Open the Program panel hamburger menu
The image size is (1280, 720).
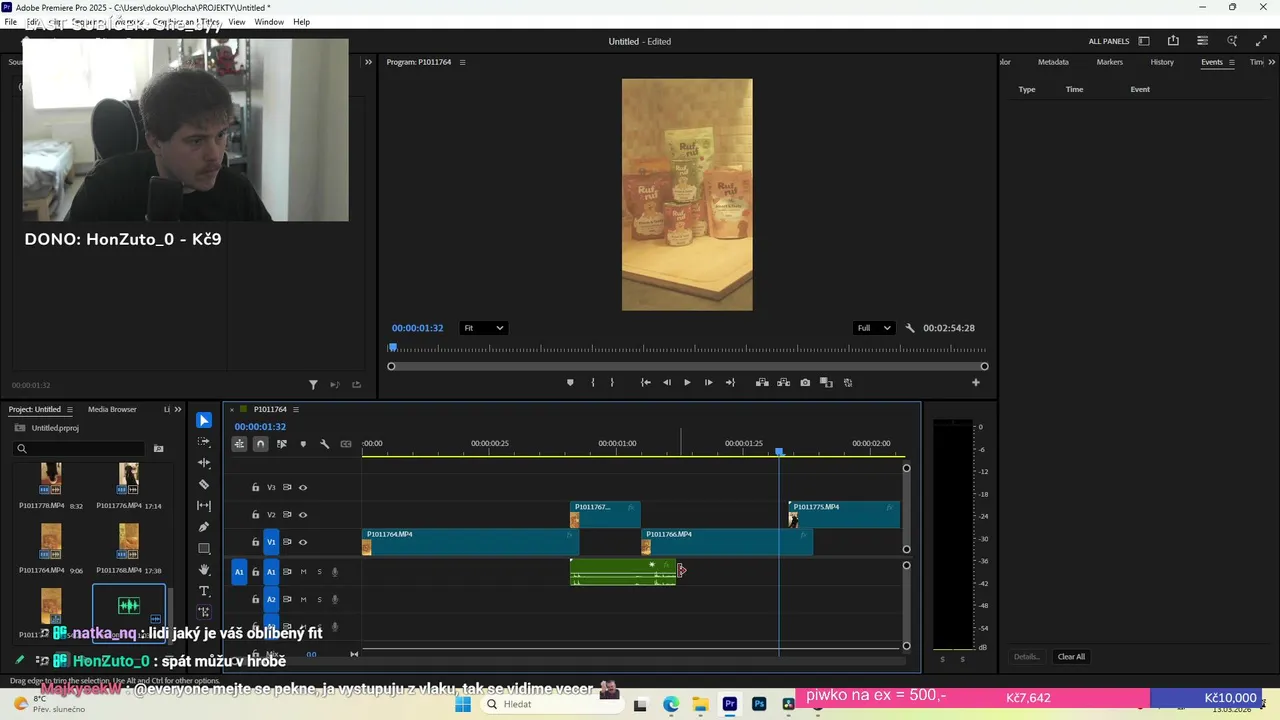click(462, 62)
